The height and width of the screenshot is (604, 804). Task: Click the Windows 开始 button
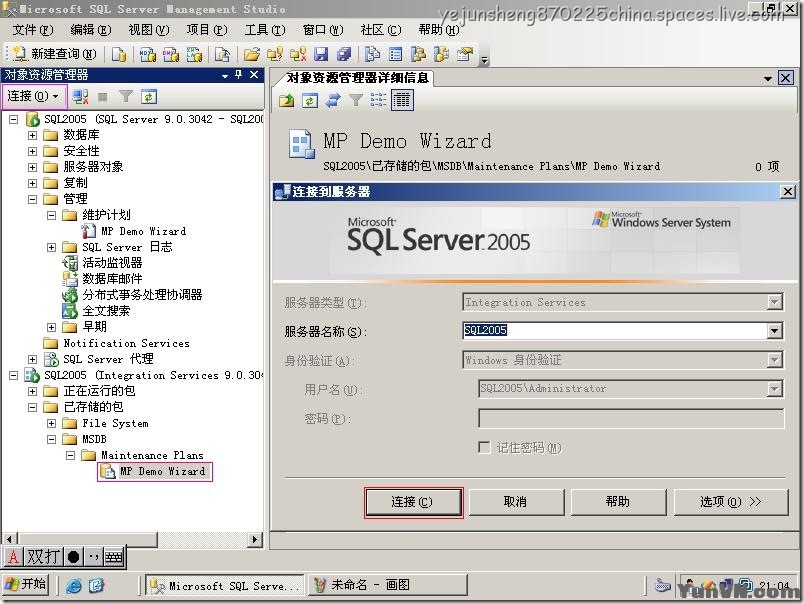[26, 585]
